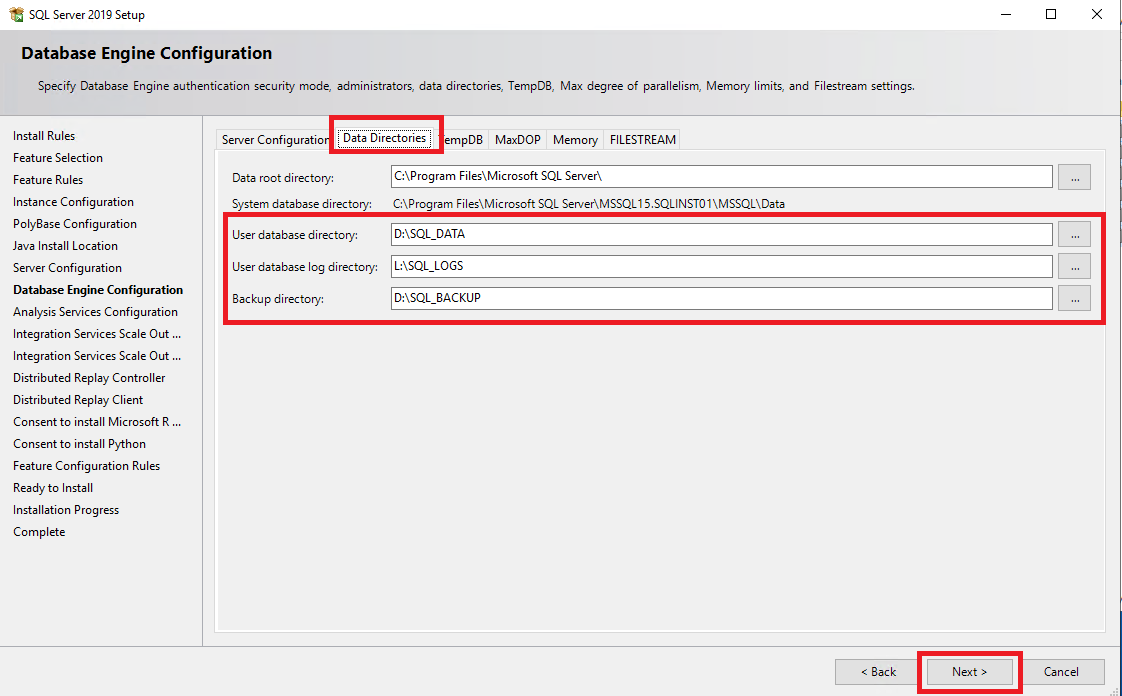Switch to the Memory tab
This screenshot has width=1122, height=696.
point(575,139)
